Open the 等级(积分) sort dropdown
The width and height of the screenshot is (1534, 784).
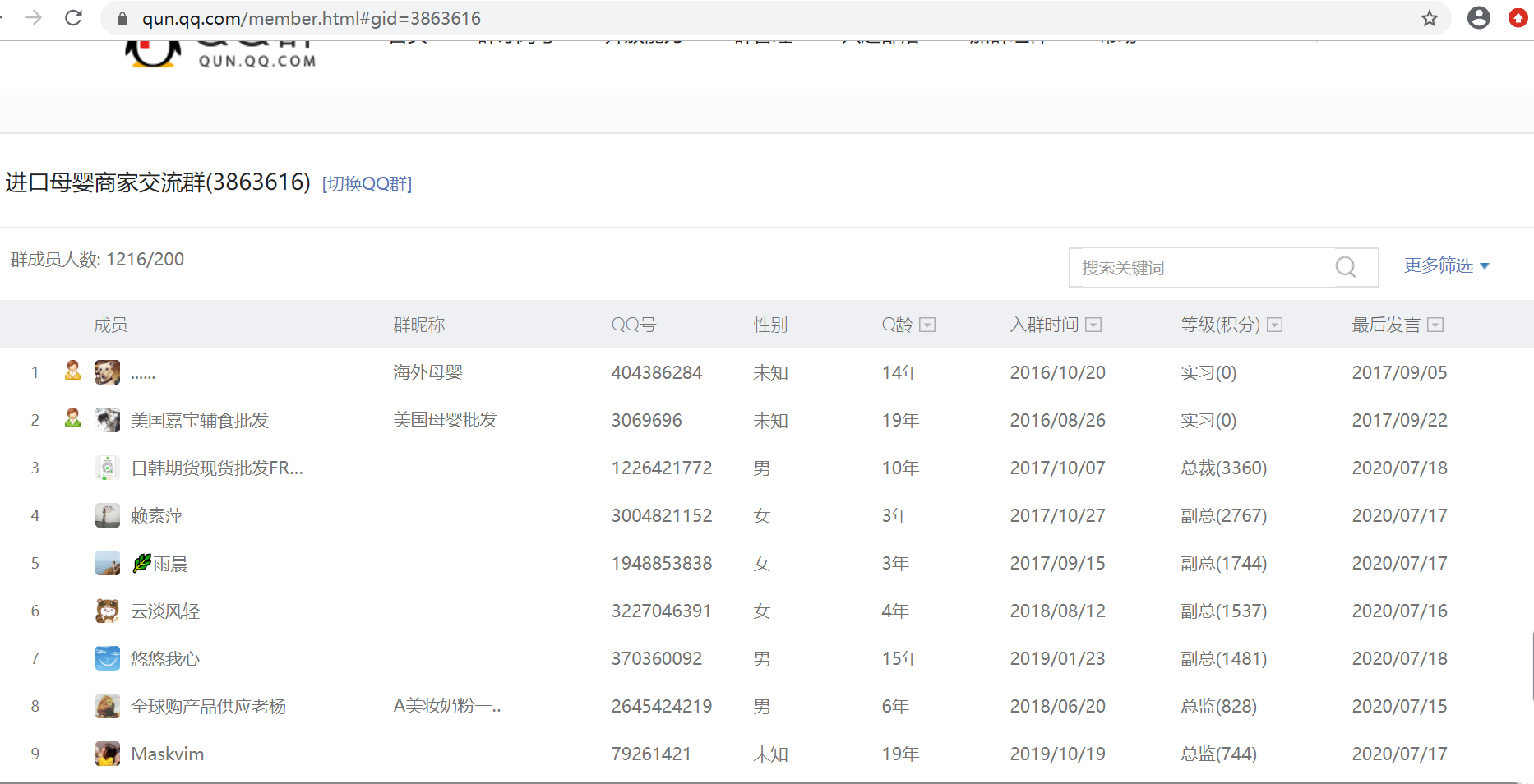(x=1274, y=325)
